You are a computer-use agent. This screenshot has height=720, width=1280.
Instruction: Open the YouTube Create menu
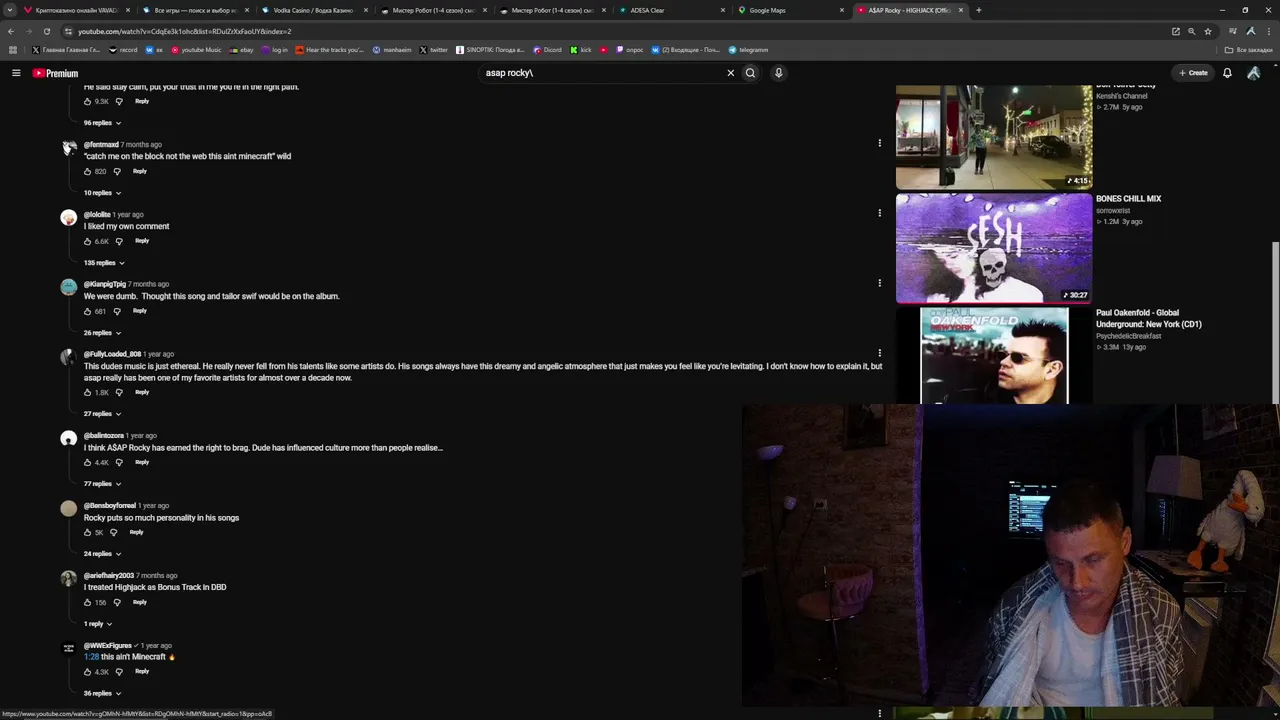pos(1193,73)
